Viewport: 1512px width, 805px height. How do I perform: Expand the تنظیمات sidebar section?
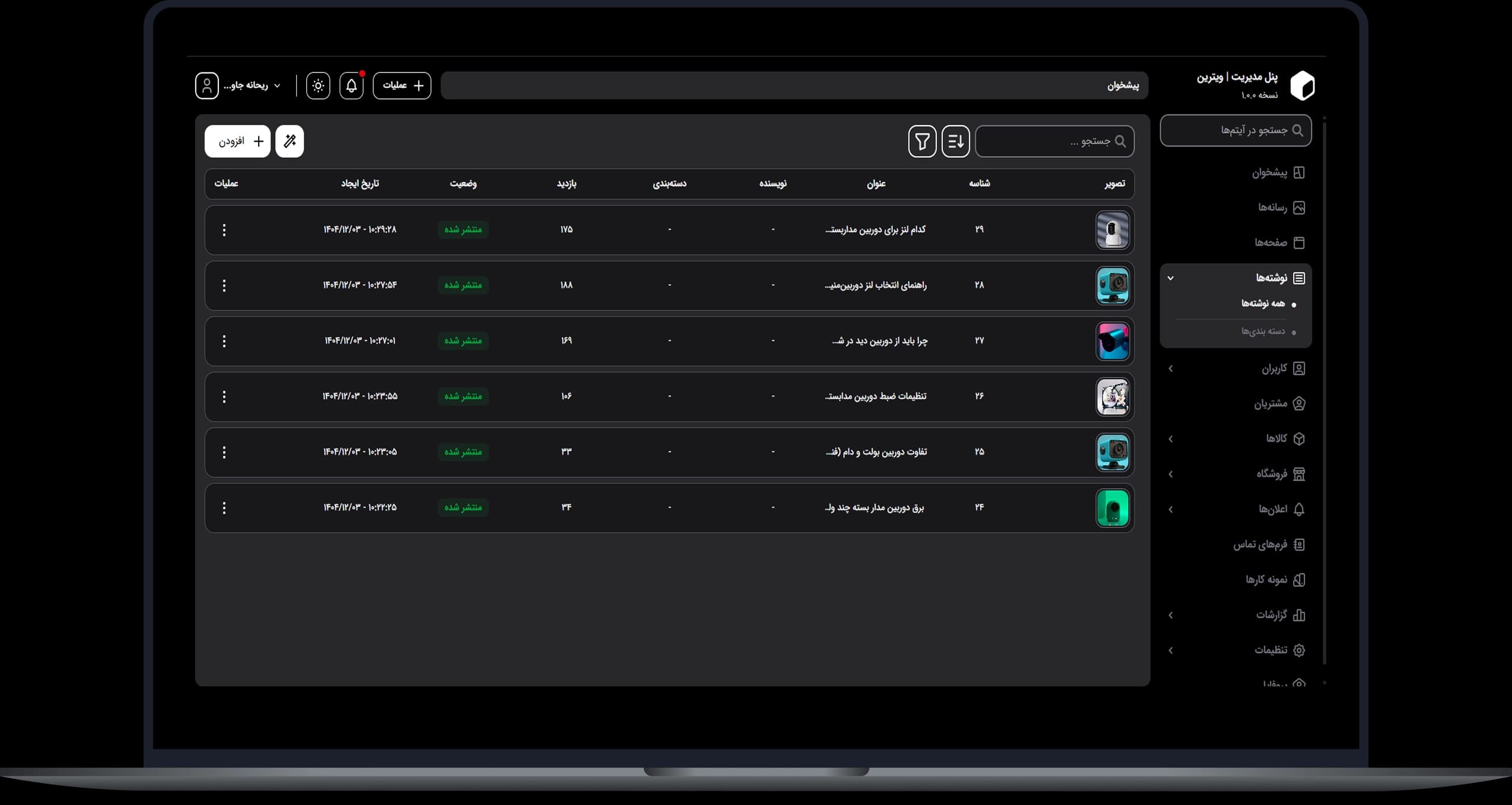(1236, 650)
